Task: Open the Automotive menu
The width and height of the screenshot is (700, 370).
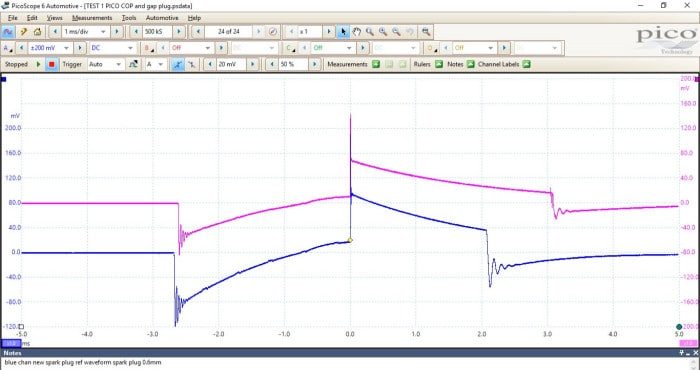Action: pos(162,18)
